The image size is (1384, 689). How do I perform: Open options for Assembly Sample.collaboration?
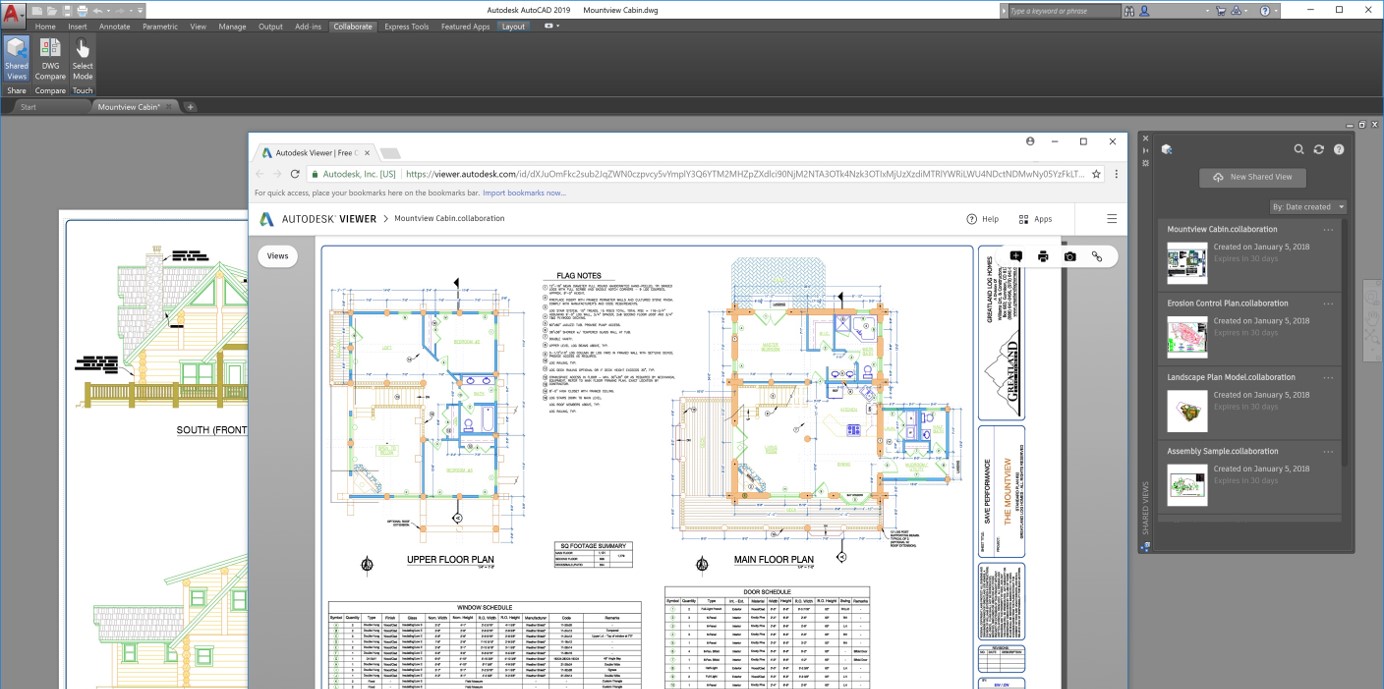pos(1328,451)
